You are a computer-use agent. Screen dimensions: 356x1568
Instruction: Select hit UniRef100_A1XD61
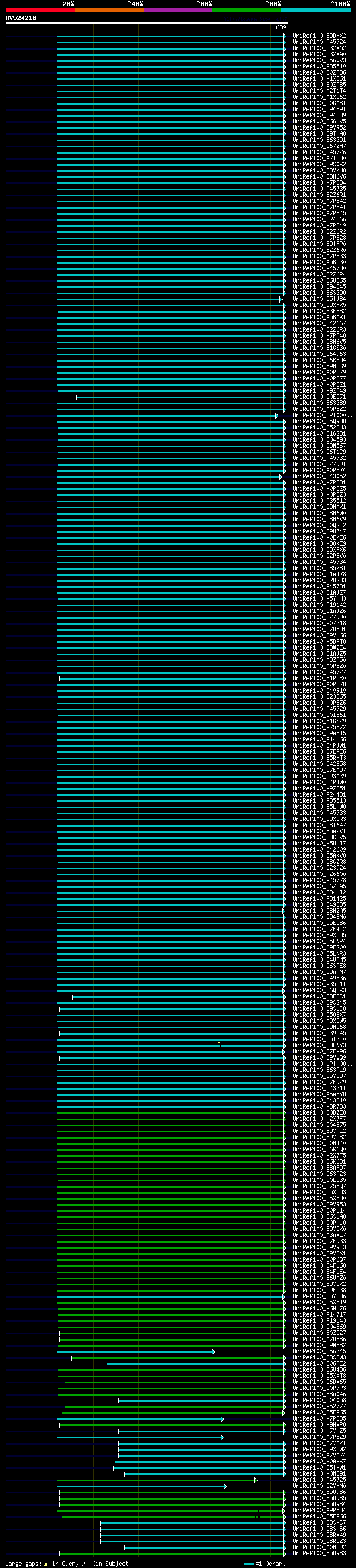tap(319, 78)
